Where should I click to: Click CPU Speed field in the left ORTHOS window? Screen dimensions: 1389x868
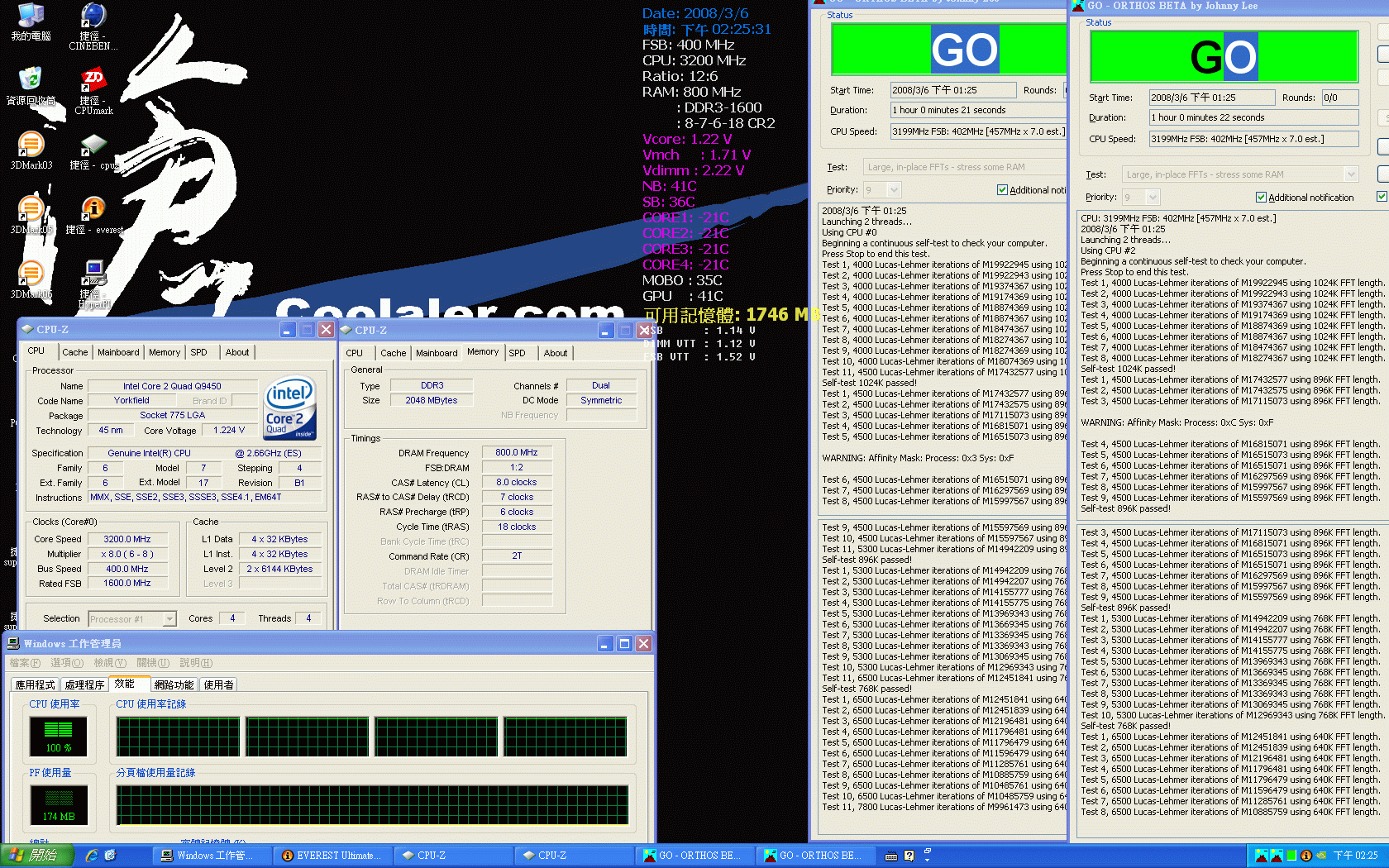click(978, 131)
